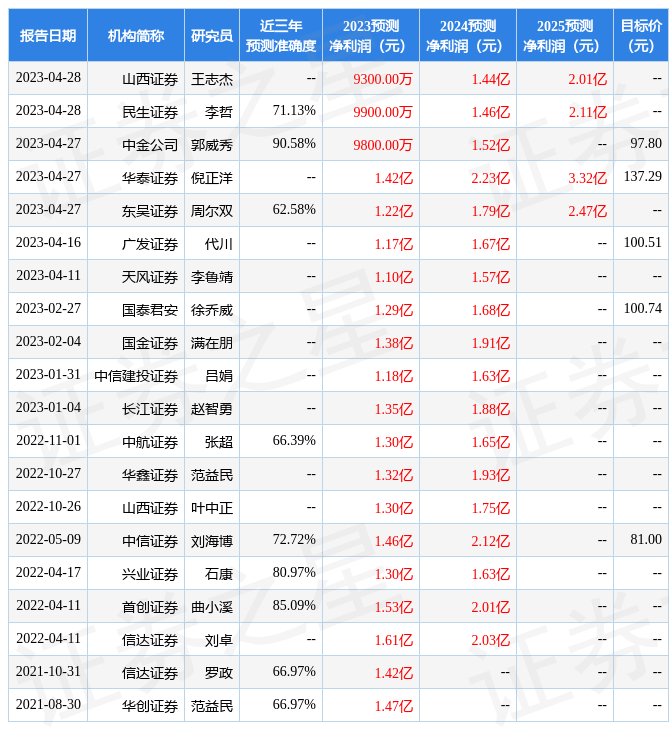Select researcher 刘卓 cell
The image size is (669, 730).
212,641
